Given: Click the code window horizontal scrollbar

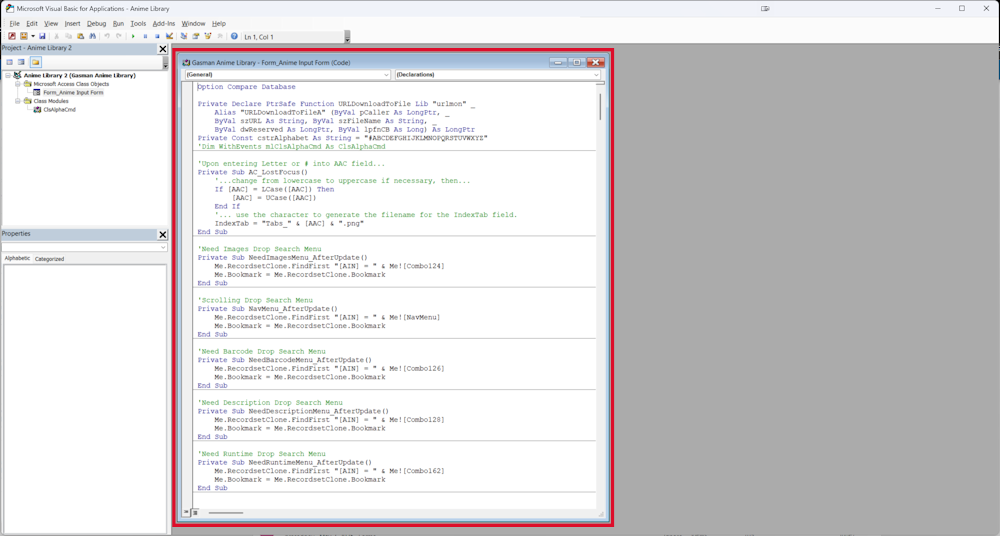Looking at the screenshot, I should click(x=225, y=512).
